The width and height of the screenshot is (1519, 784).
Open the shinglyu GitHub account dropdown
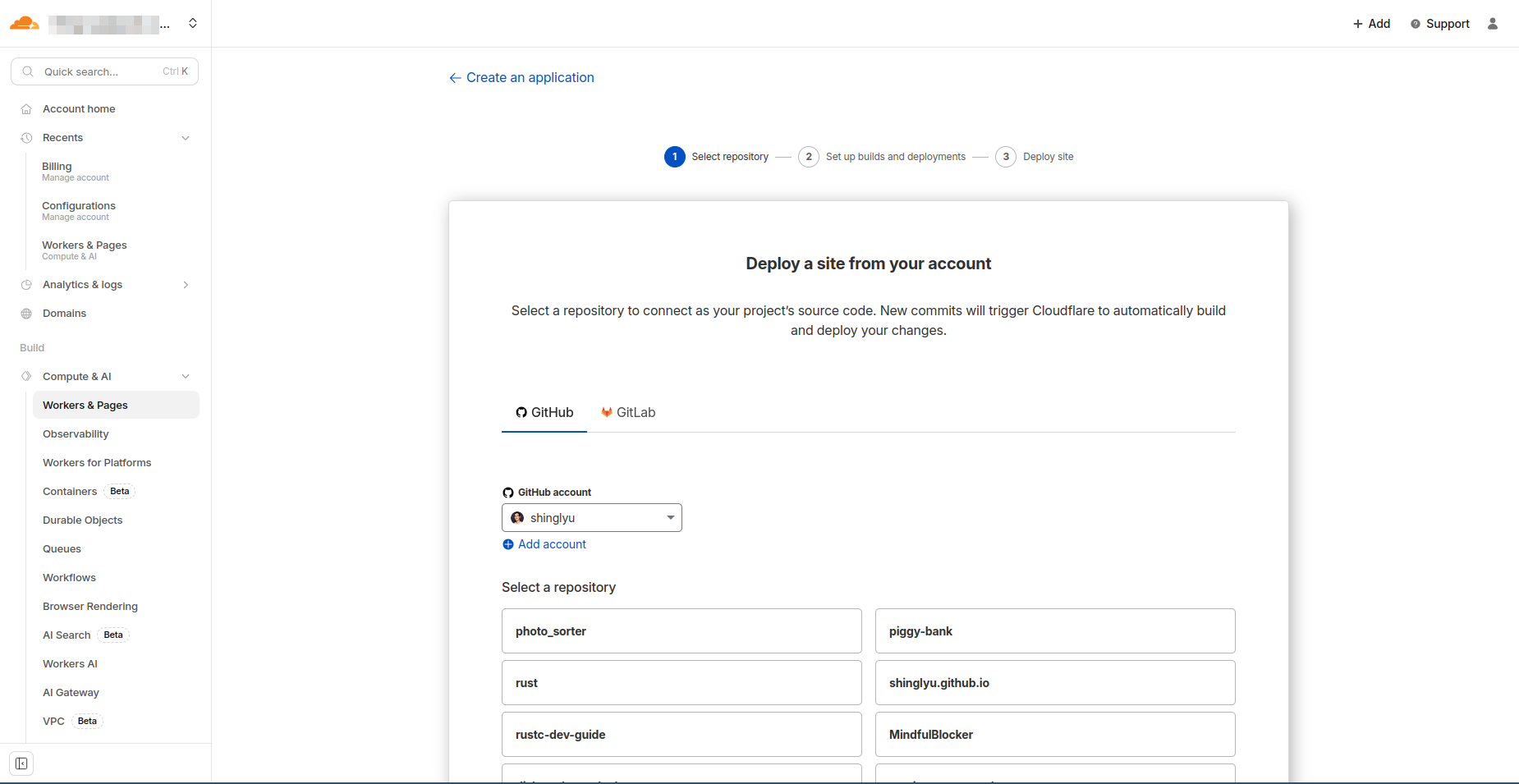click(x=591, y=517)
